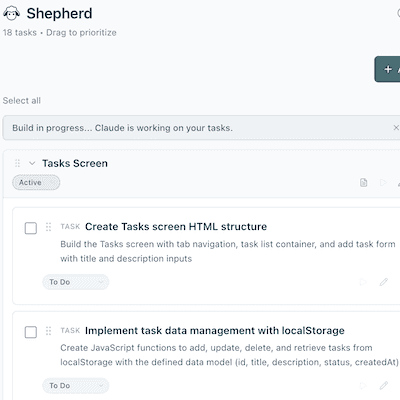This screenshot has height=400, width=400.
Task: Check the Implement task data management checkbox
Action: 31,332
